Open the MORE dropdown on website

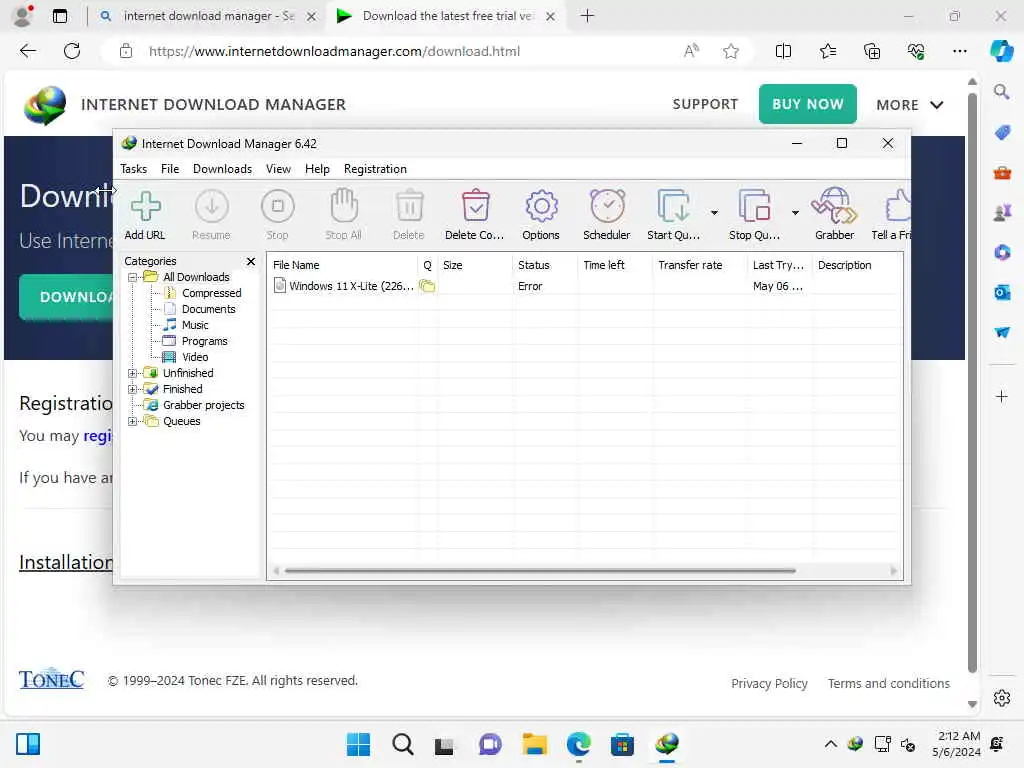(910, 104)
